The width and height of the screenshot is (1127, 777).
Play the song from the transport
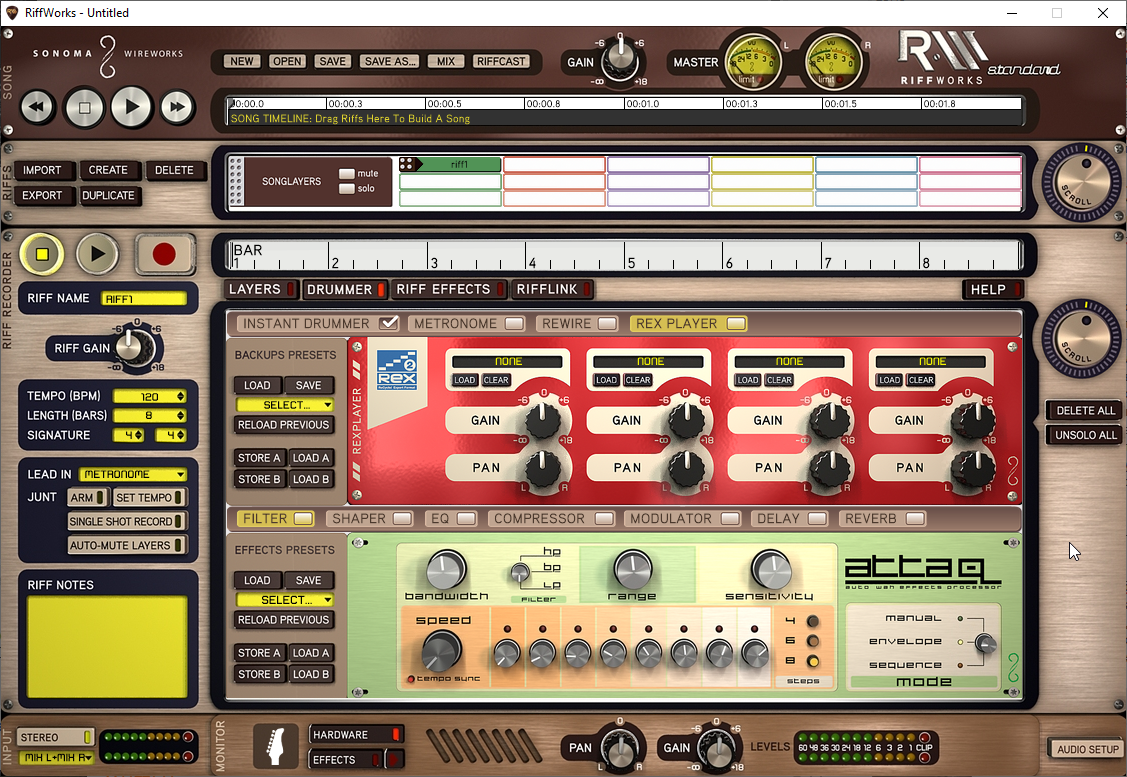[132, 107]
